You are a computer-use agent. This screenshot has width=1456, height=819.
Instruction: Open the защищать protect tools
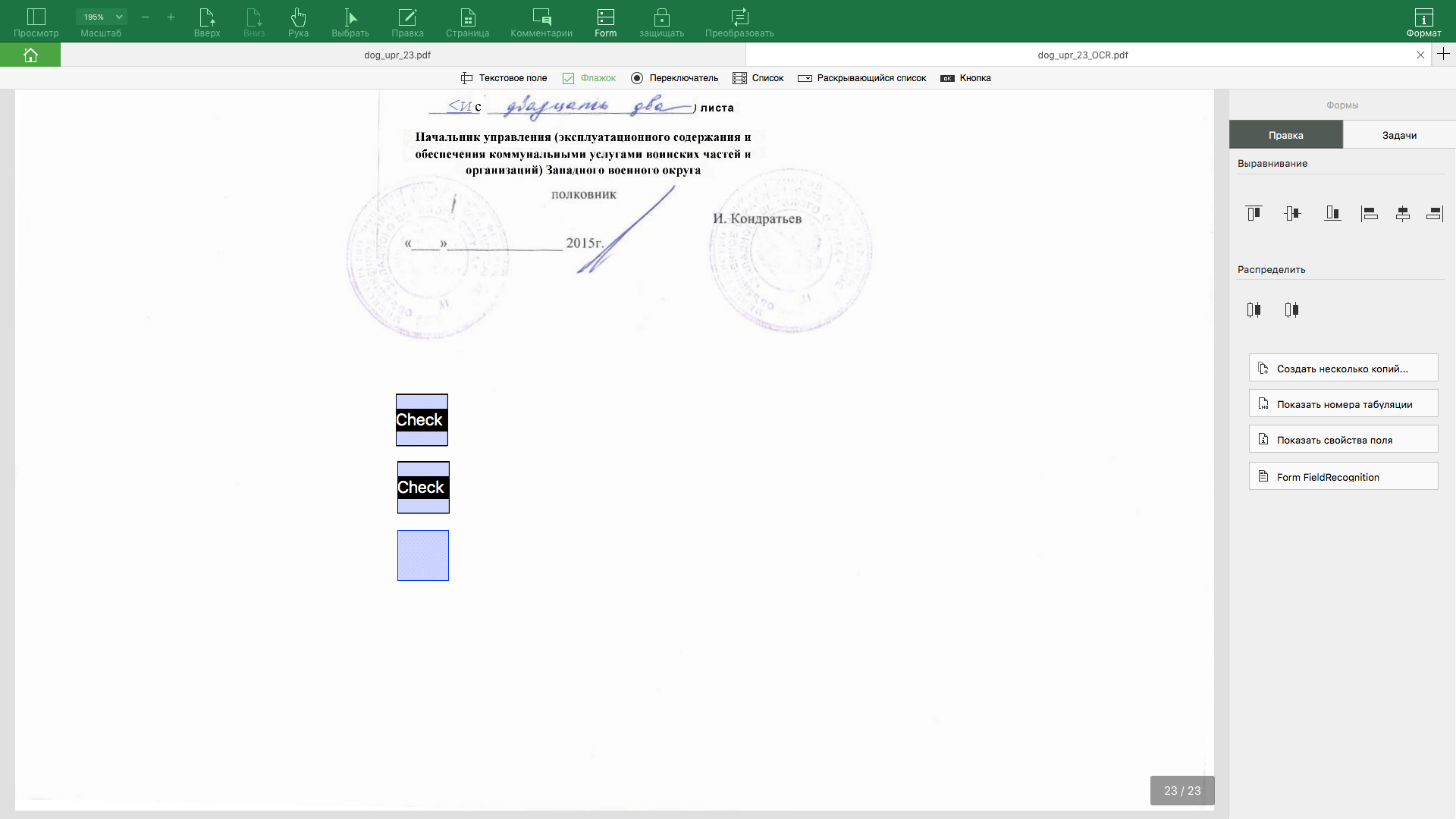tap(661, 22)
